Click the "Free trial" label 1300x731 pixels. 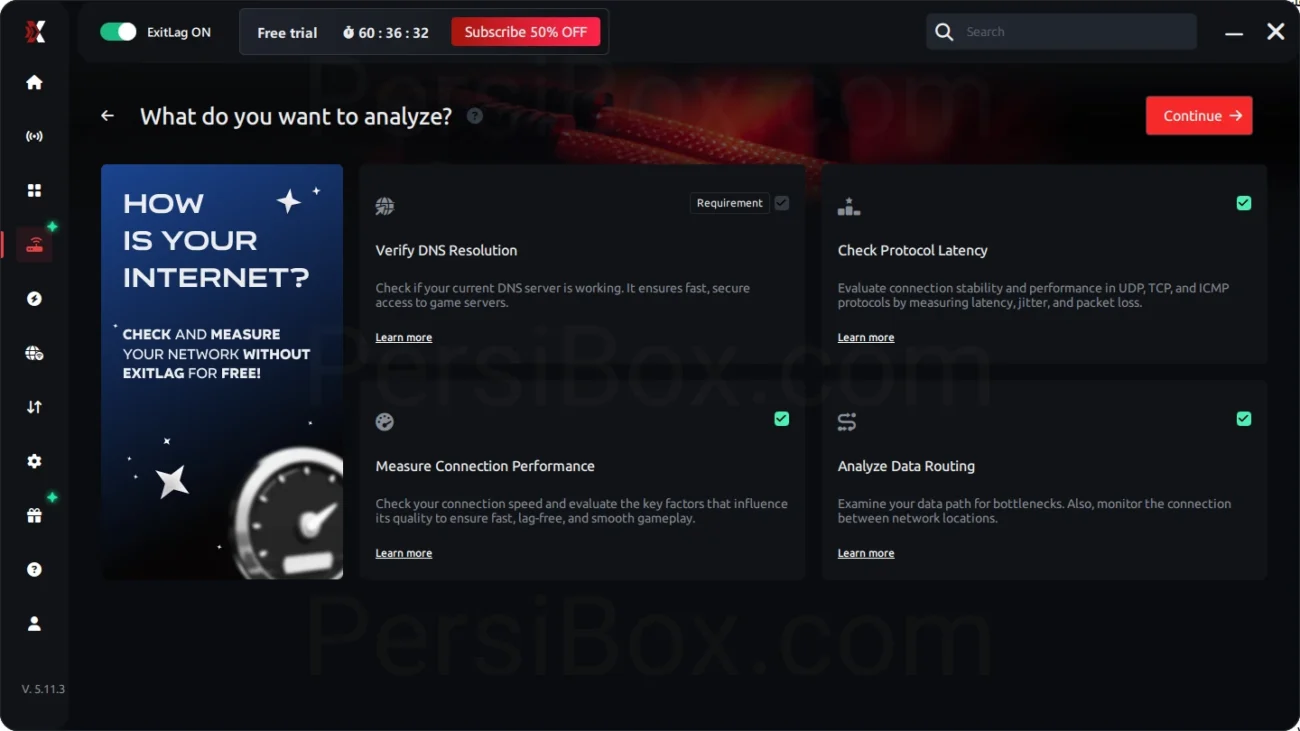pyautogui.click(x=287, y=33)
